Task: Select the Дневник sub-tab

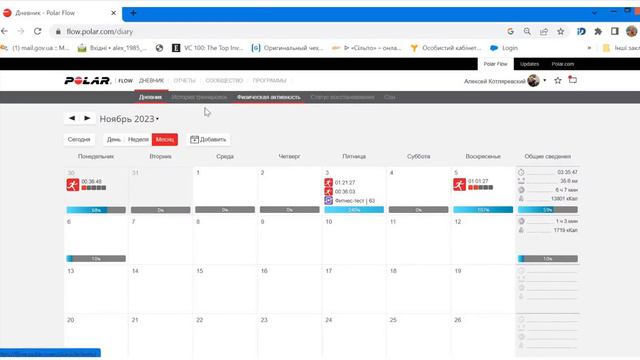Action: tap(150, 97)
